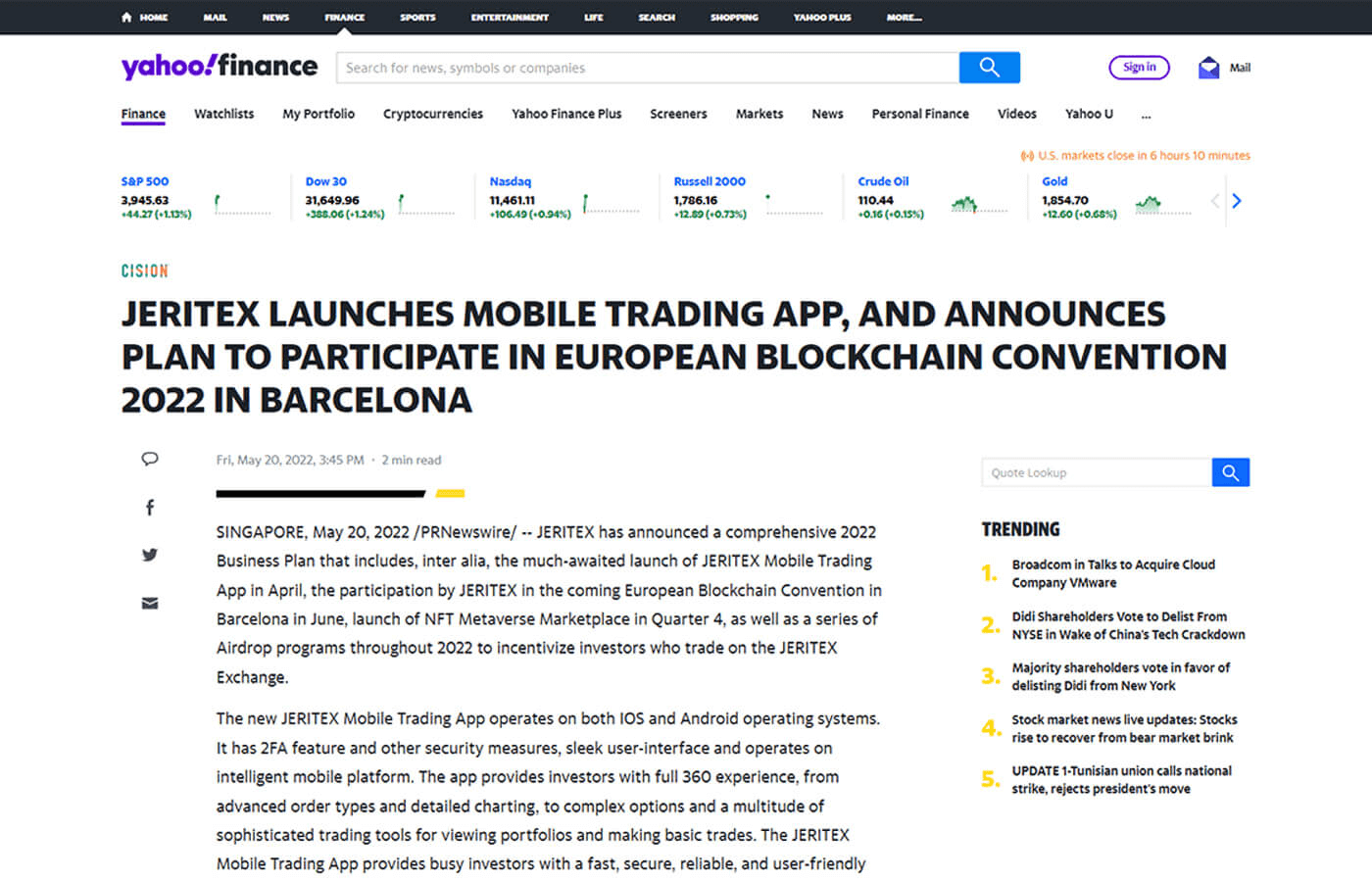Show next market tickers arrow

(x=1237, y=201)
